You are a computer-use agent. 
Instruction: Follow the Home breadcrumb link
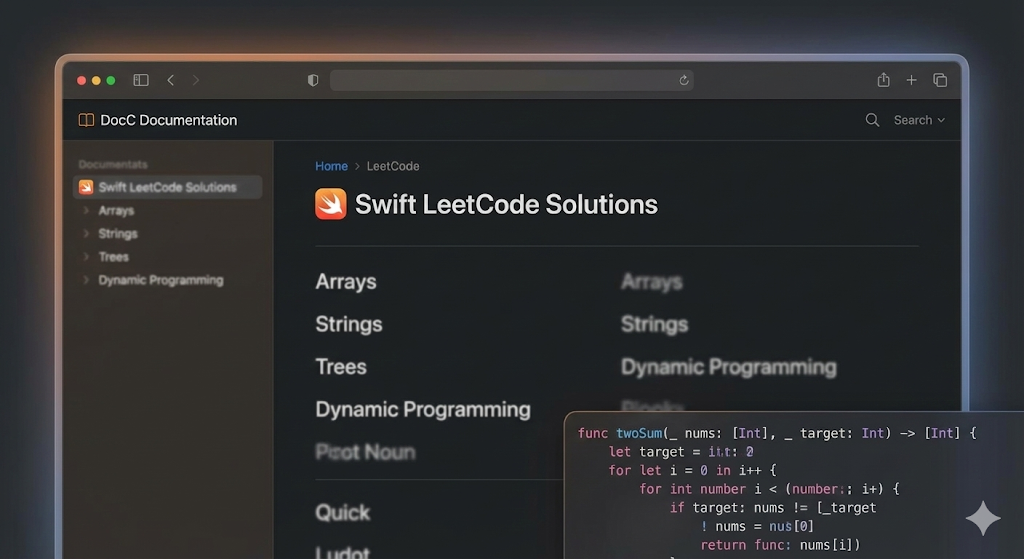(331, 166)
